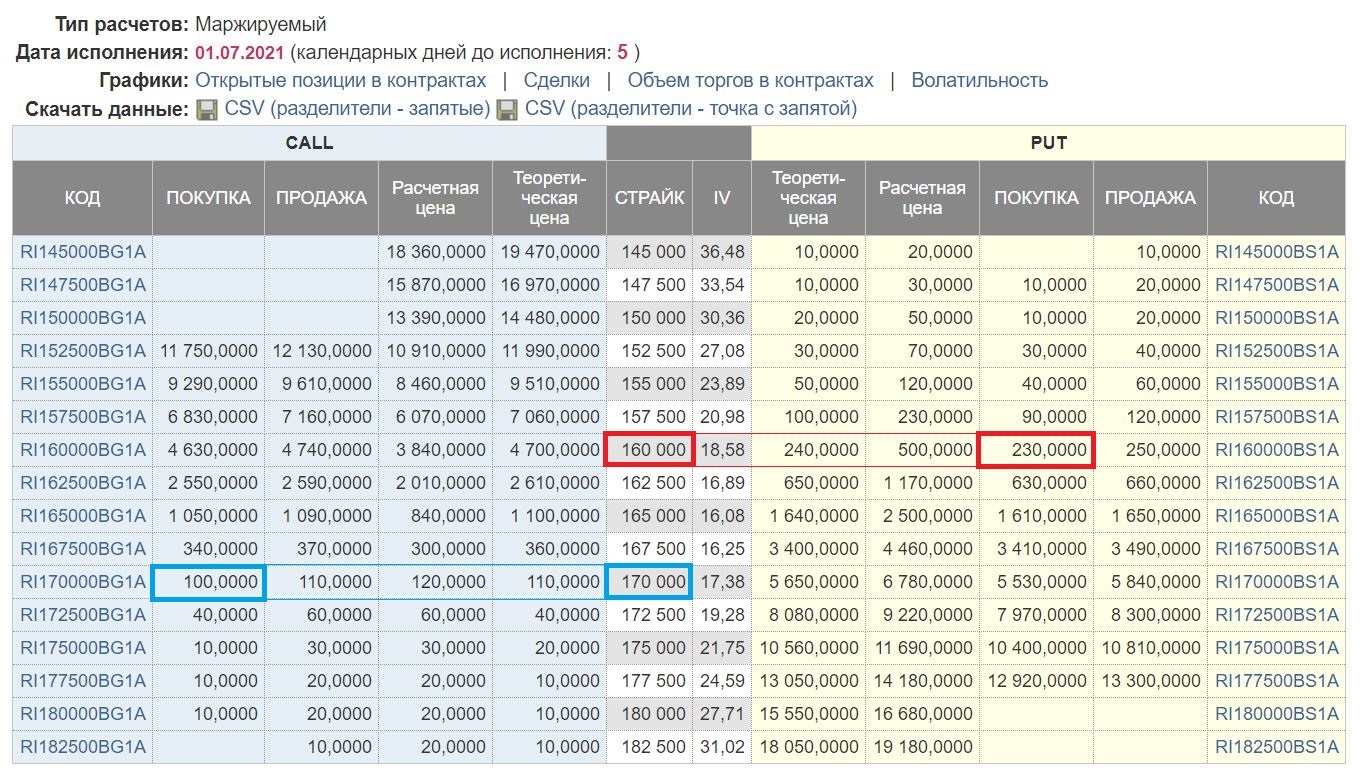Click call theoretical price 19 470,0000
The height and width of the screenshot is (779, 1370).
point(549,252)
